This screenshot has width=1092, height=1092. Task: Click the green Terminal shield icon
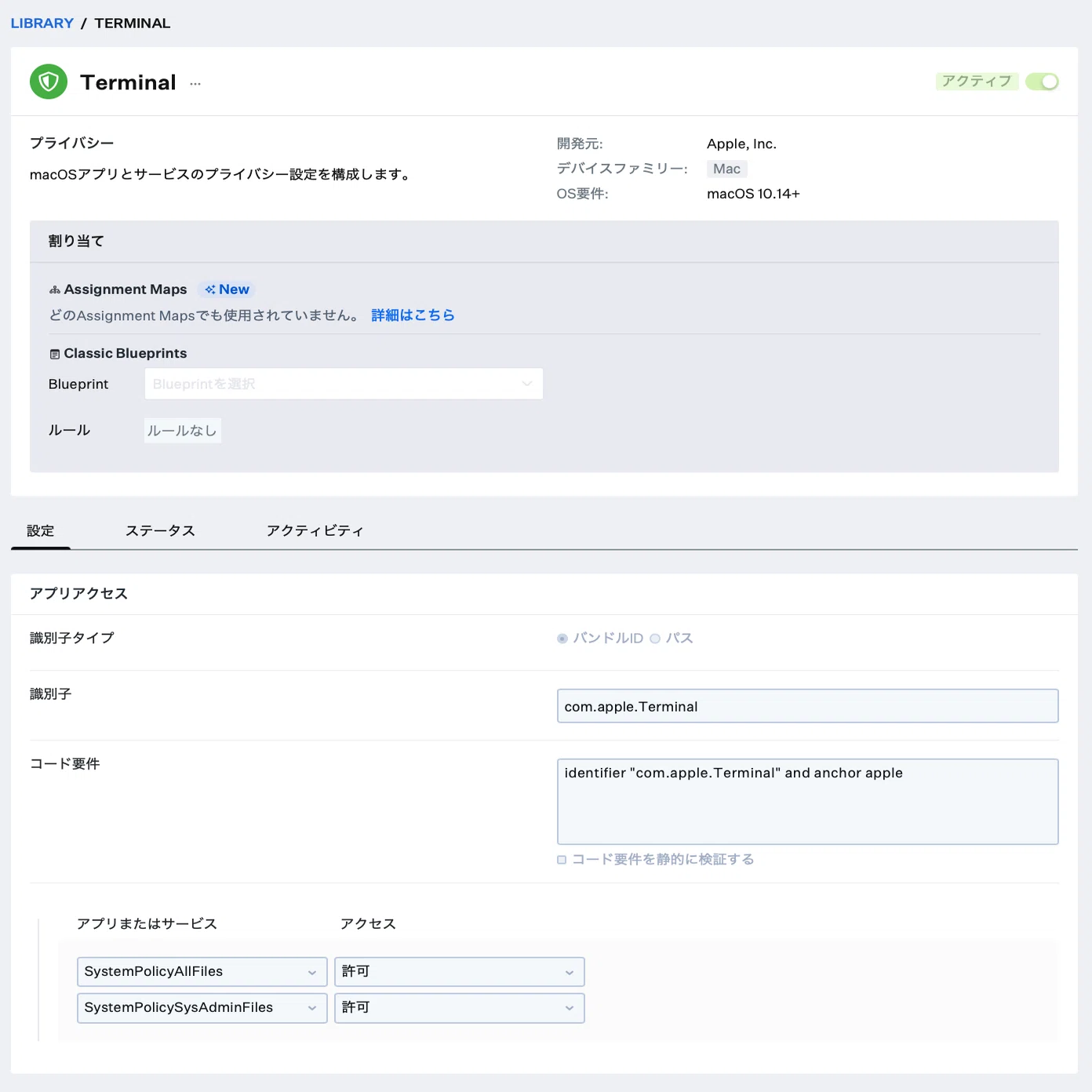tap(49, 82)
